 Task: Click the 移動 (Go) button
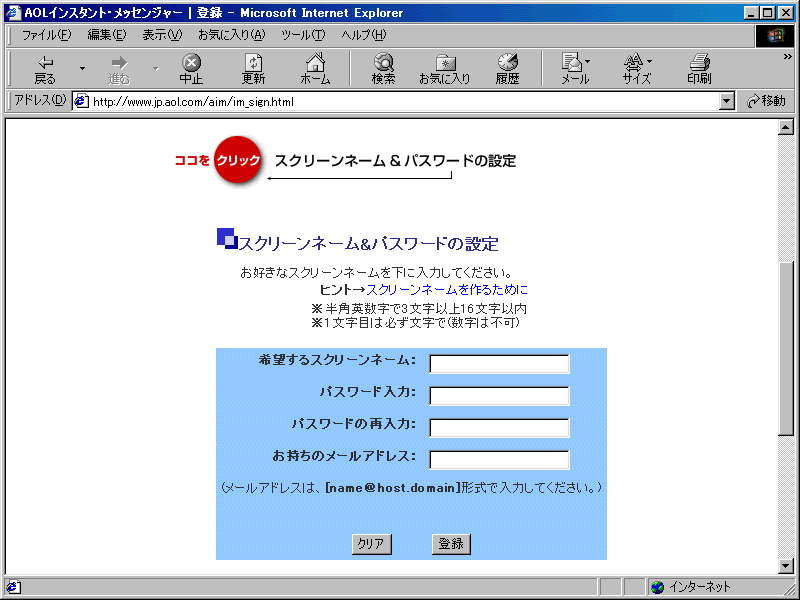click(x=766, y=101)
